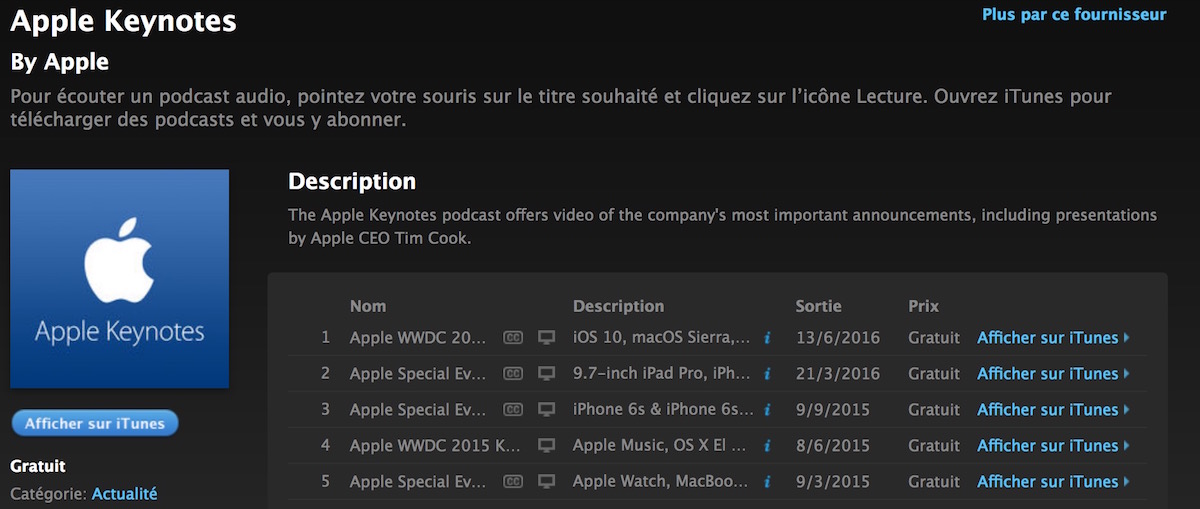This screenshot has width=1200, height=509.
Task: Click the Apple Keynotes podcast artwork
Action: tap(120, 278)
